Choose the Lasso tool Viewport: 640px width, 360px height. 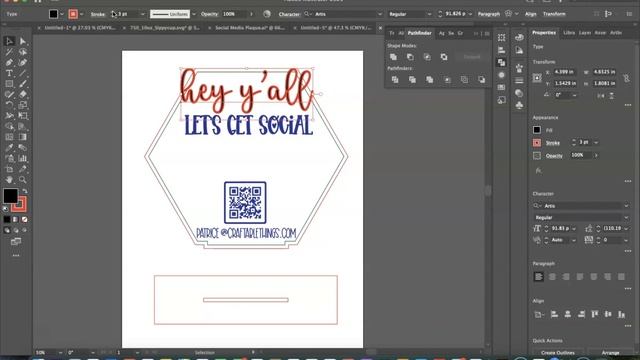(23, 52)
